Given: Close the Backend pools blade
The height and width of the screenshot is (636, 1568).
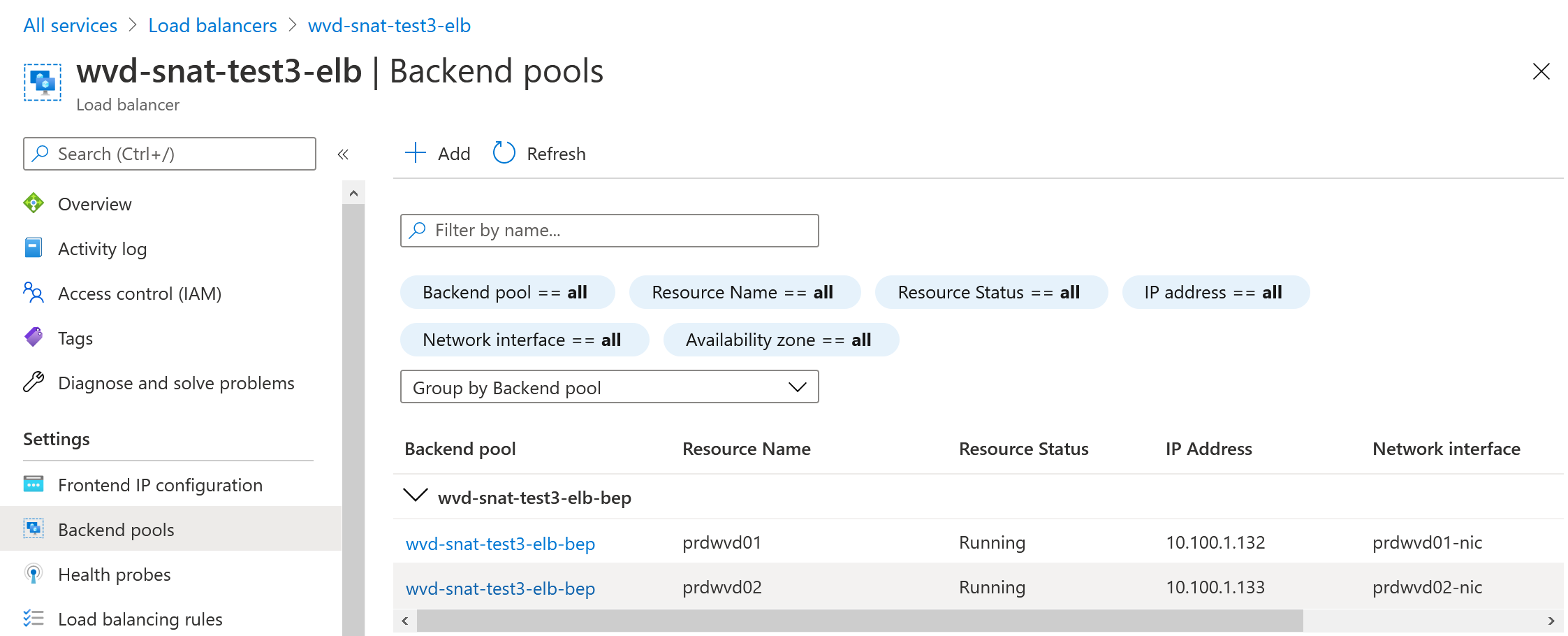Looking at the screenshot, I should (1541, 71).
